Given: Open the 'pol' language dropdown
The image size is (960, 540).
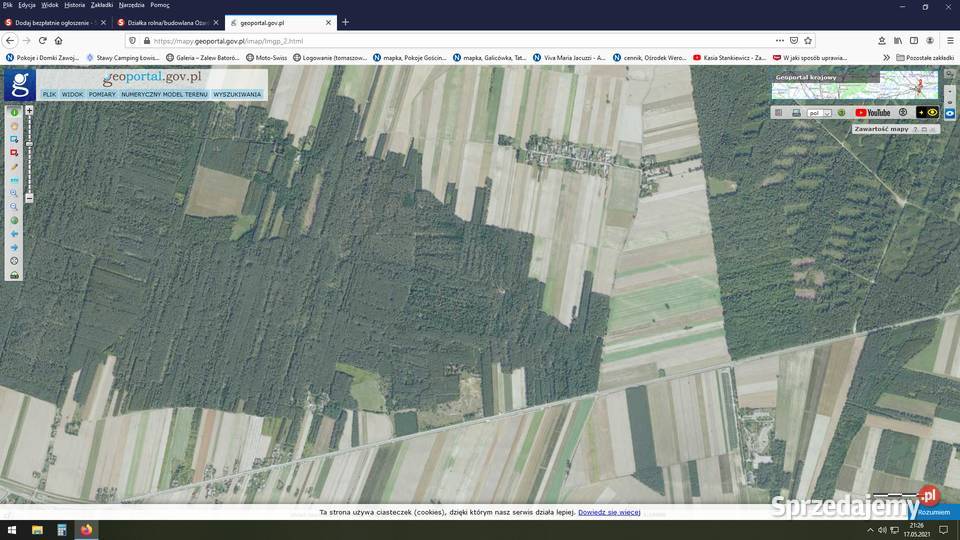Looking at the screenshot, I should click(x=819, y=113).
